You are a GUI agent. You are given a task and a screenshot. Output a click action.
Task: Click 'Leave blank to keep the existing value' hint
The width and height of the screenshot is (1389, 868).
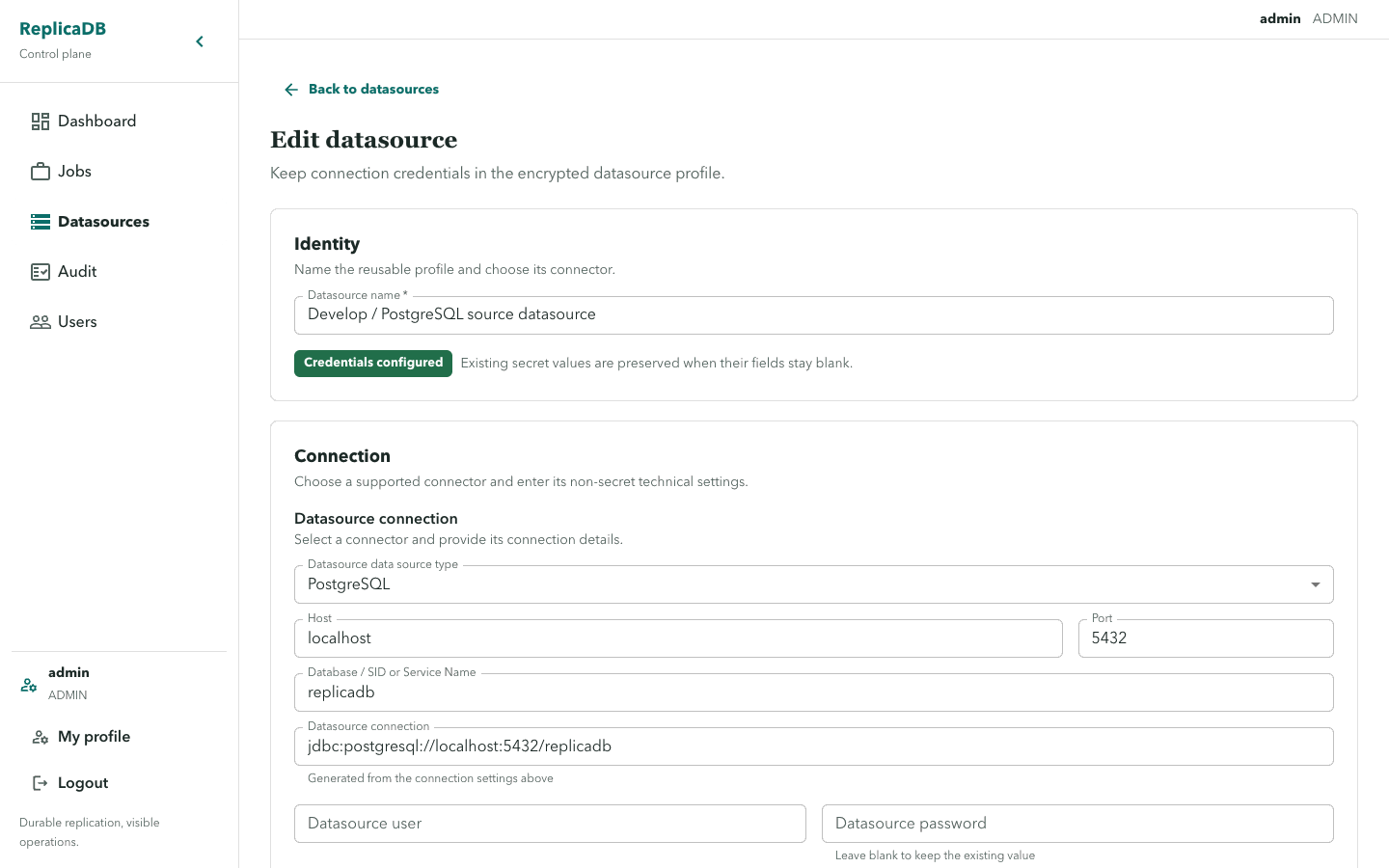935,855
